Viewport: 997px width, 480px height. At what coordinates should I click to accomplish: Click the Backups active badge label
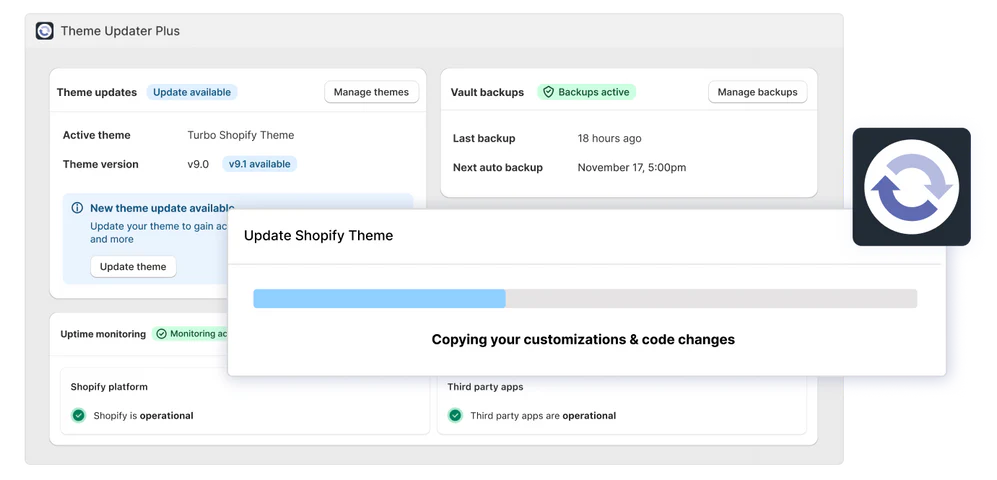[x=594, y=92]
